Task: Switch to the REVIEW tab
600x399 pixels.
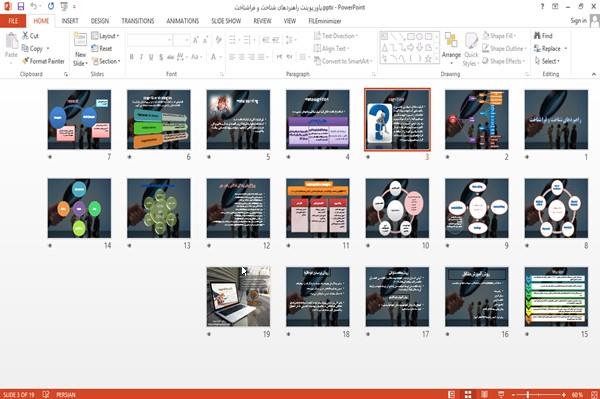Action: tap(262, 21)
